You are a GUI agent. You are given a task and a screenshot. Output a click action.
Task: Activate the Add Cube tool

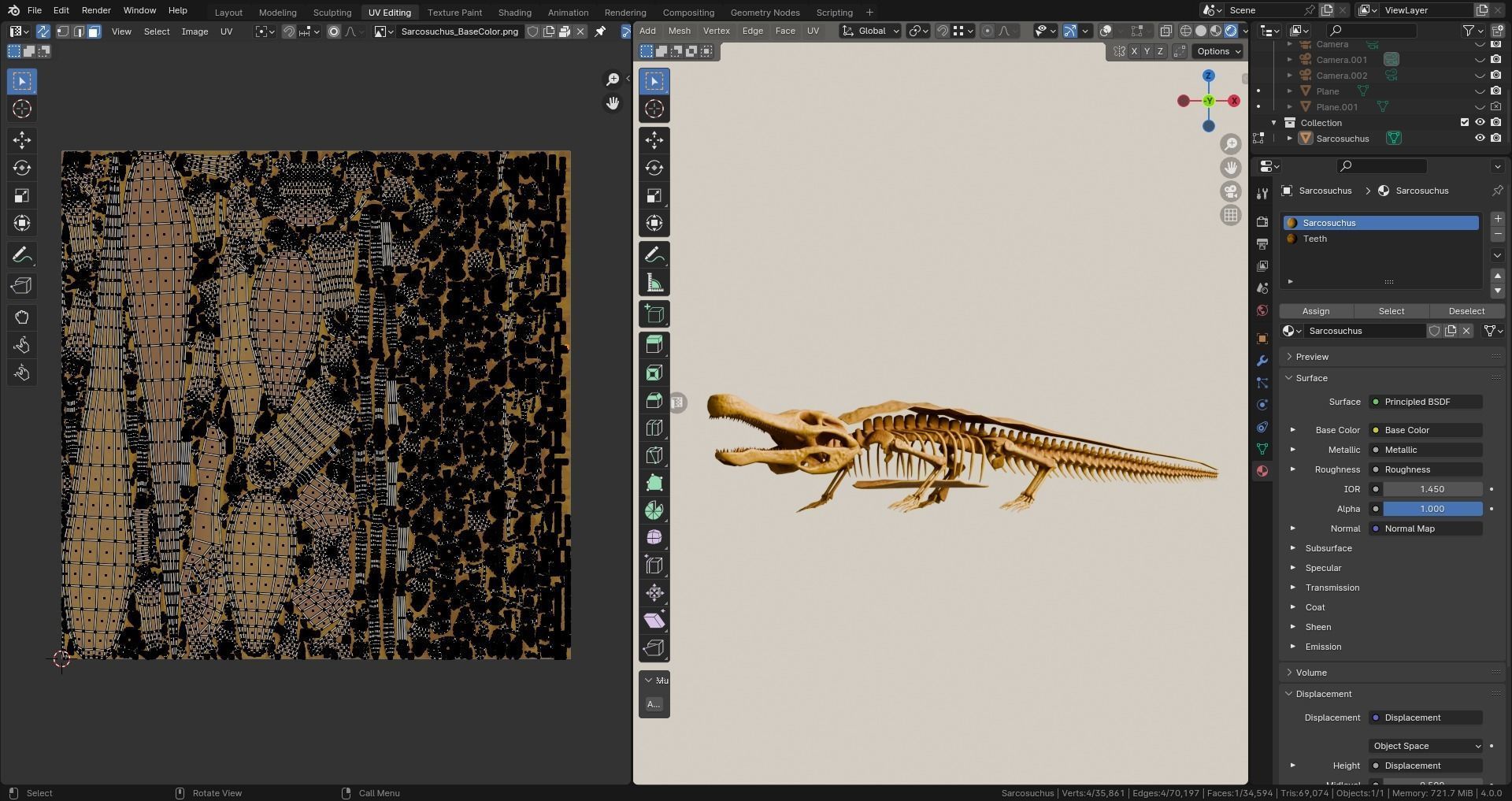654,314
